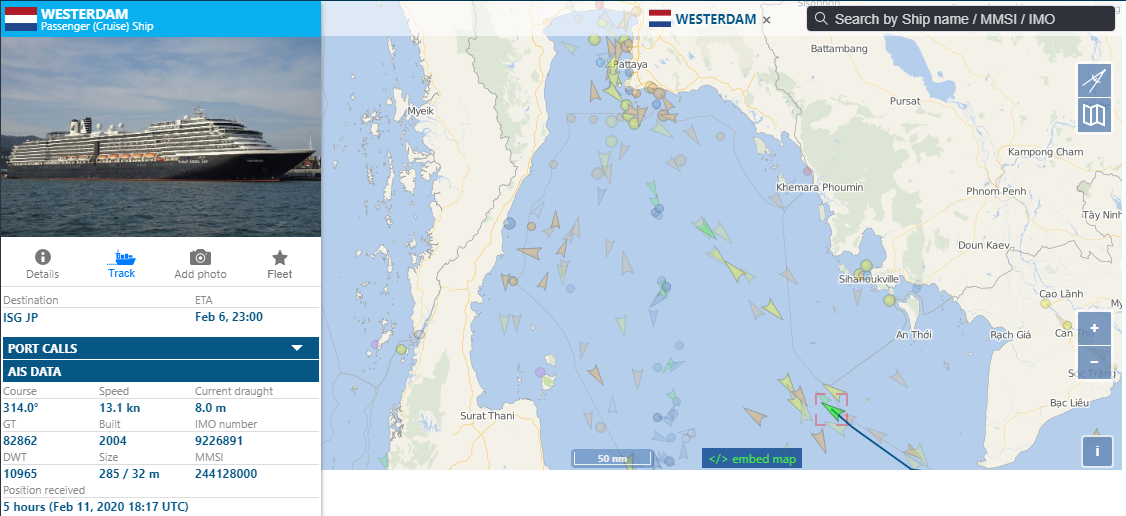This screenshot has width=1126, height=516.
Task: Click the Surat Thani label on map
Action: [x=487, y=416]
